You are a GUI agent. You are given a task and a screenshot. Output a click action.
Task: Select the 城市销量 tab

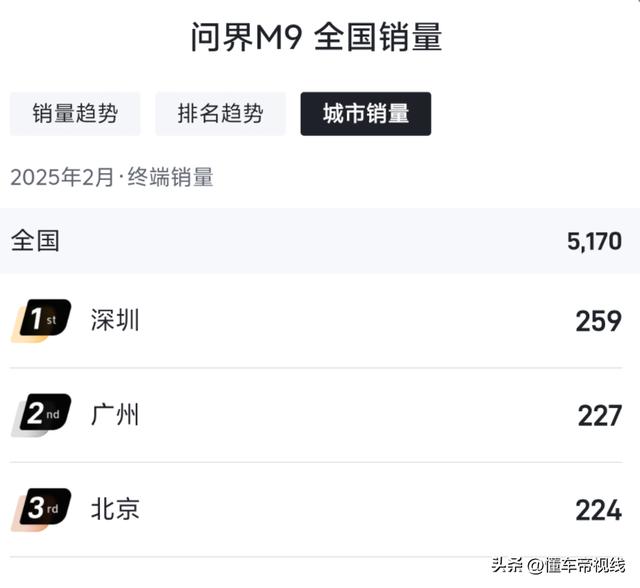point(366,114)
